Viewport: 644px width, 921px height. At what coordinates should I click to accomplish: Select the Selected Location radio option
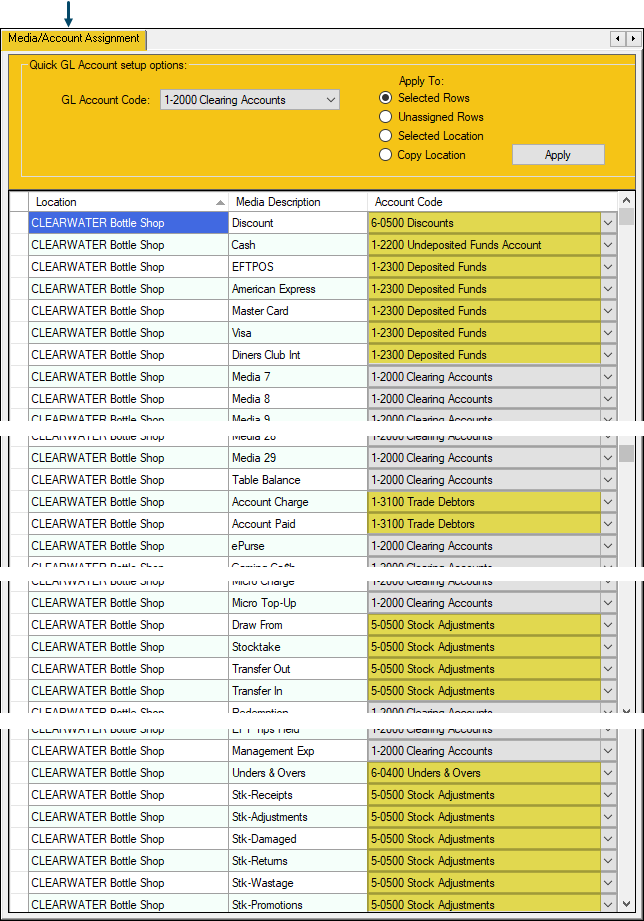pyautogui.click(x=386, y=136)
